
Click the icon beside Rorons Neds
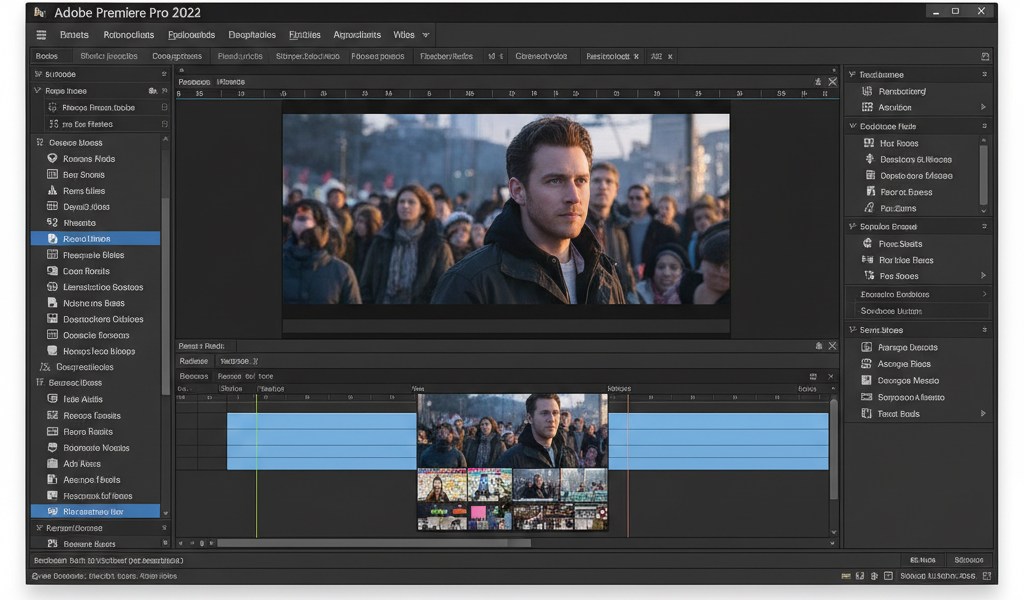tap(52, 158)
